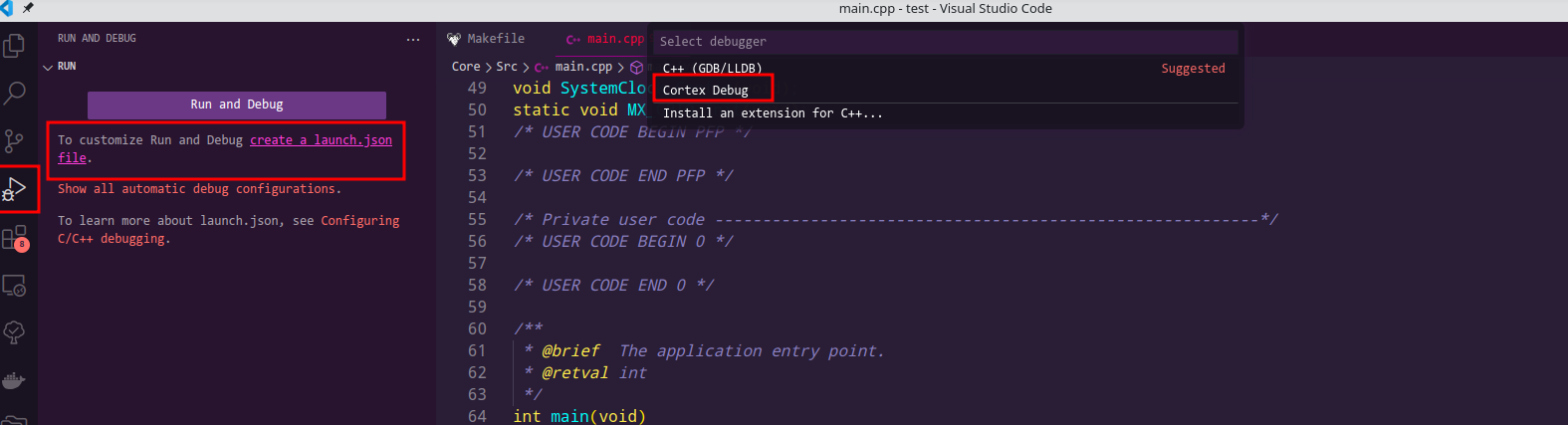Choose Cortex Debug from debugger list

coord(706,91)
